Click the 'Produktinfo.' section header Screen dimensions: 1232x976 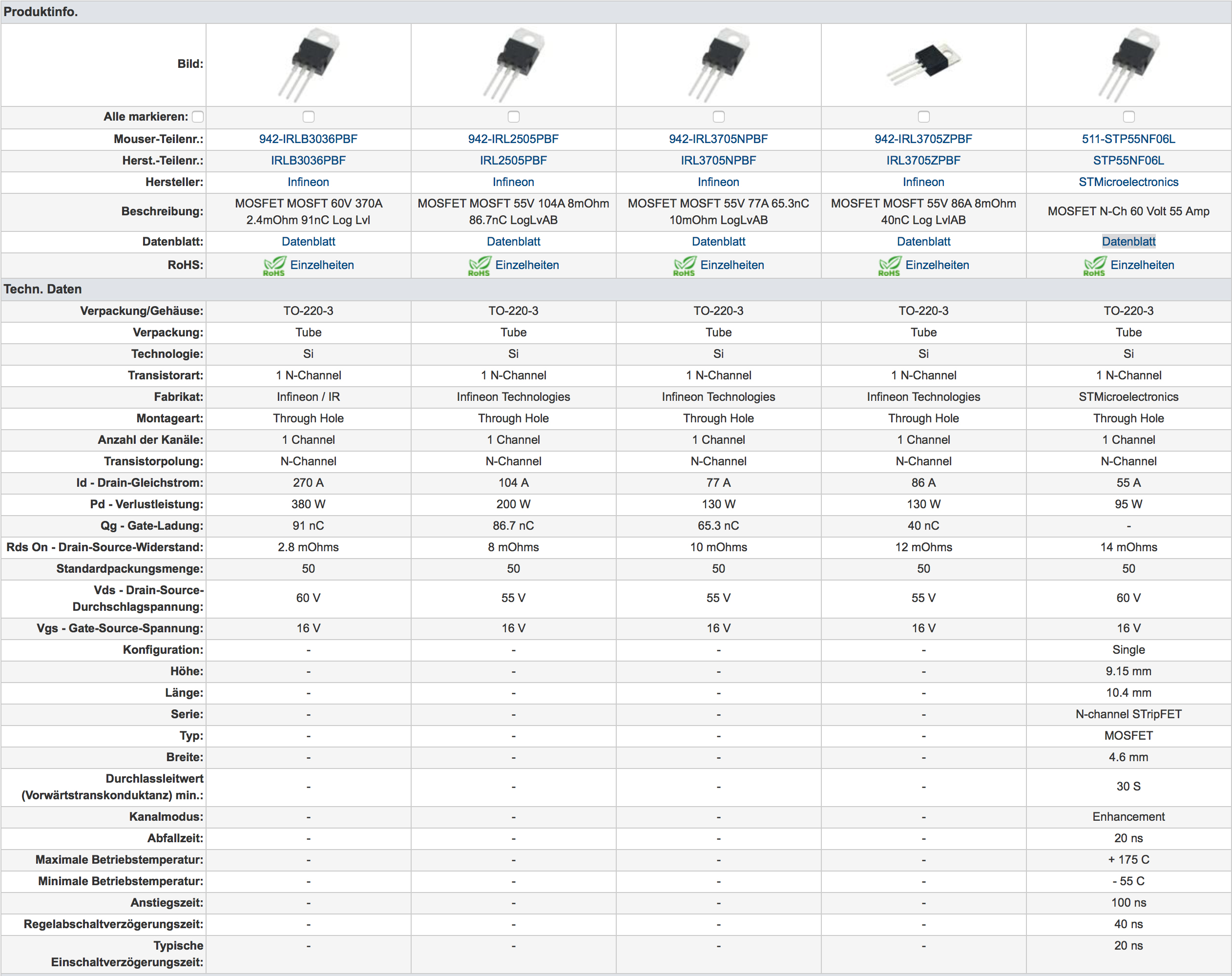coord(41,11)
